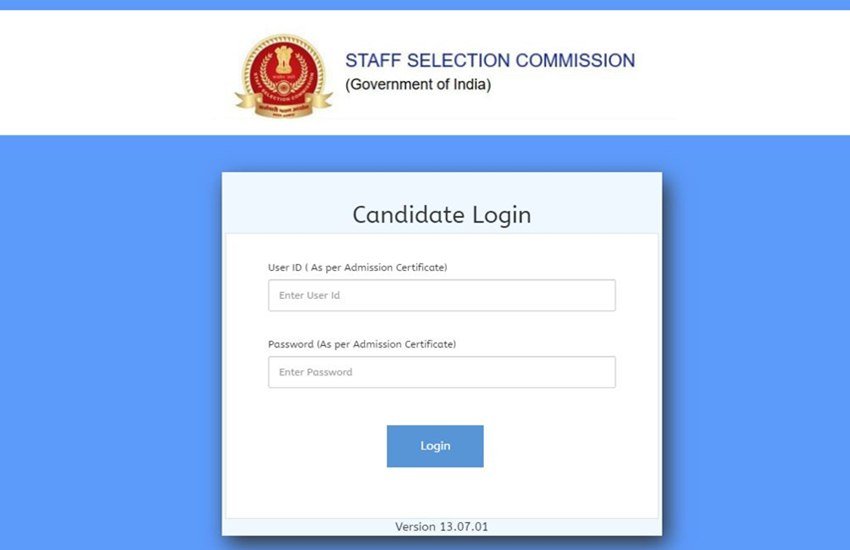Click the blank gap between the two fields

[441, 327]
